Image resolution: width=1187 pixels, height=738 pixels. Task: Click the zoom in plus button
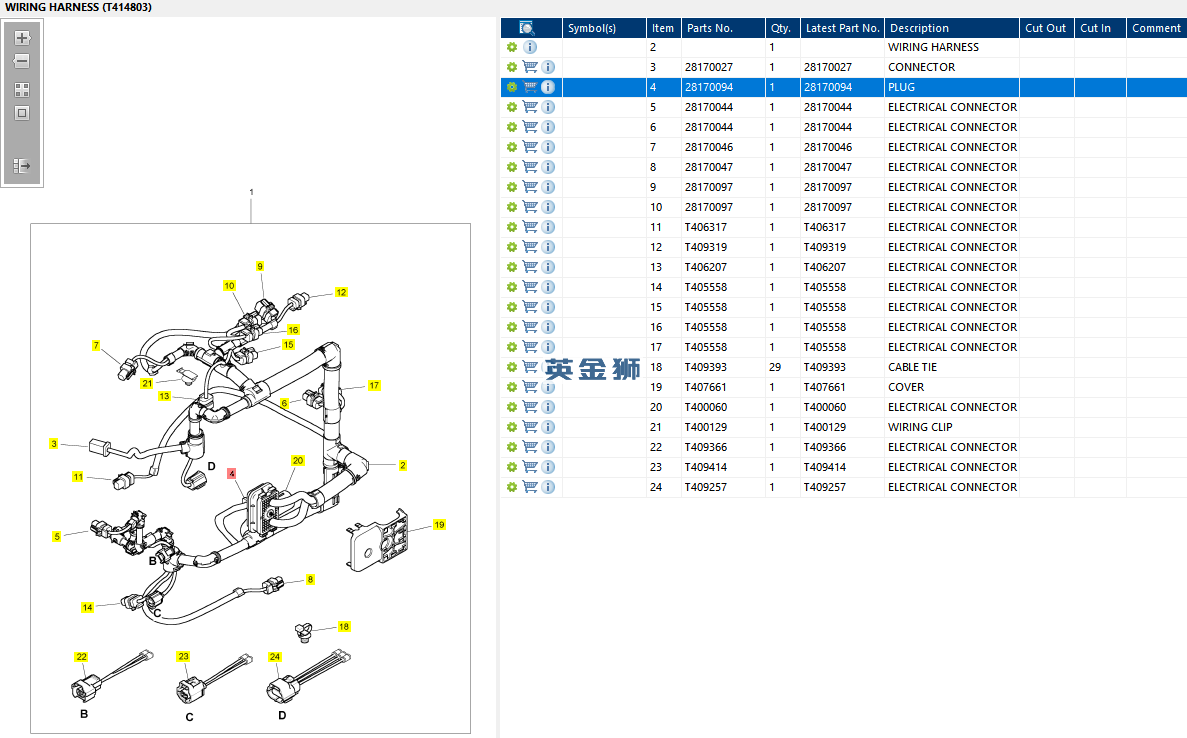tap(22, 38)
